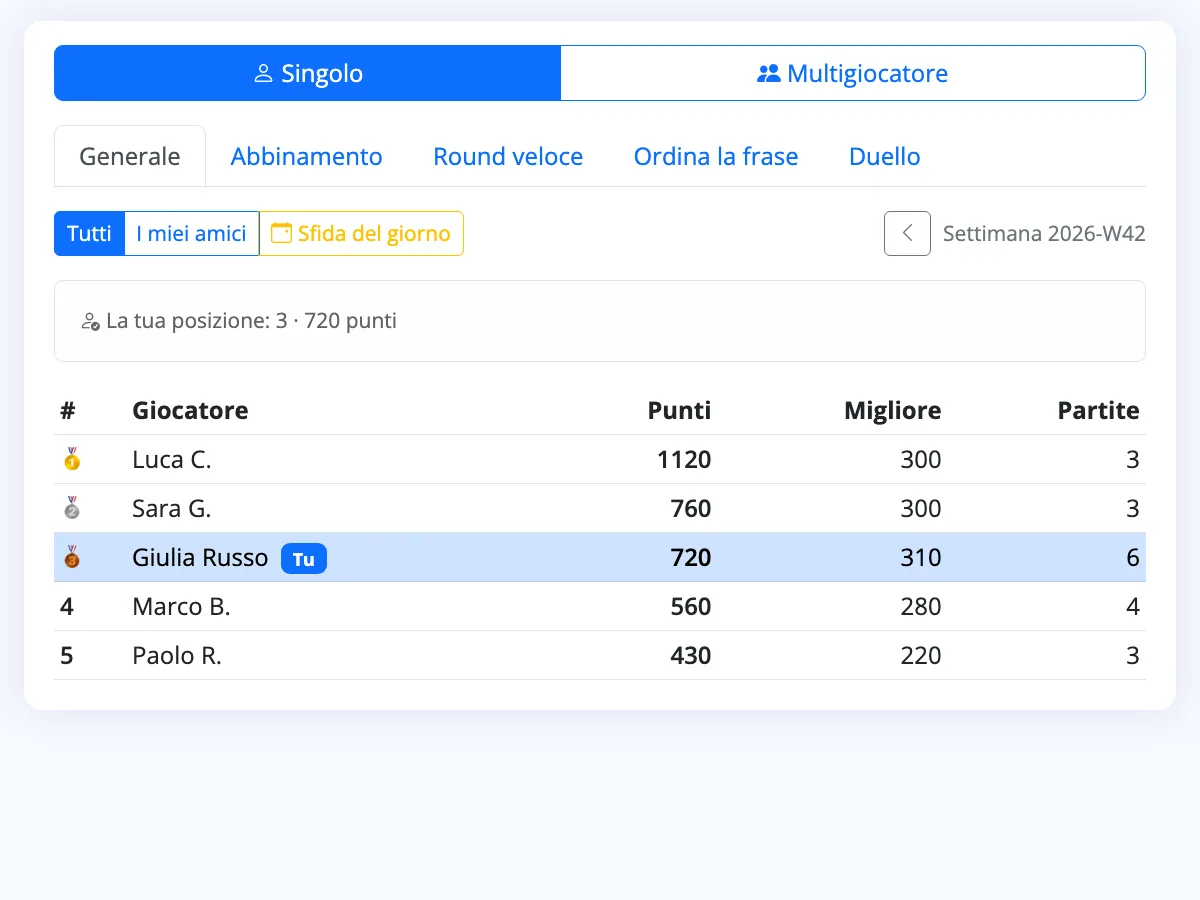
Task: Open the Abbinamento tab
Action: click(x=307, y=156)
